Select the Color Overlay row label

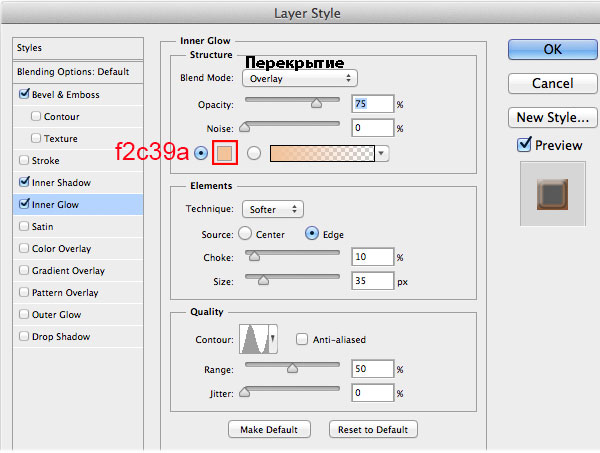point(62,249)
